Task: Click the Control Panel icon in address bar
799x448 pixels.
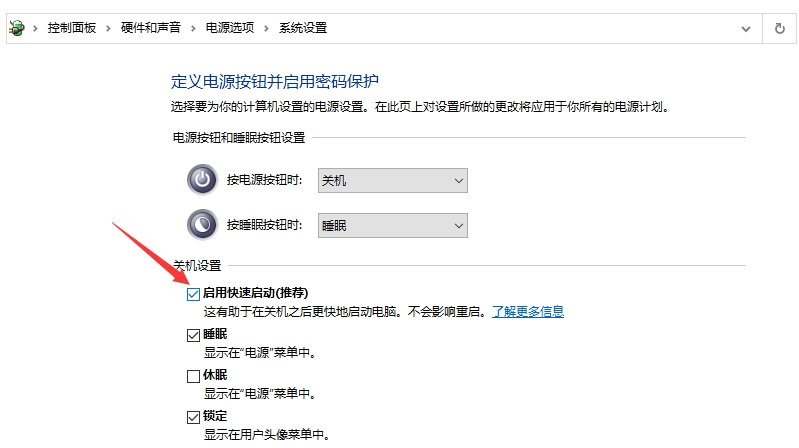Action: (15, 28)
